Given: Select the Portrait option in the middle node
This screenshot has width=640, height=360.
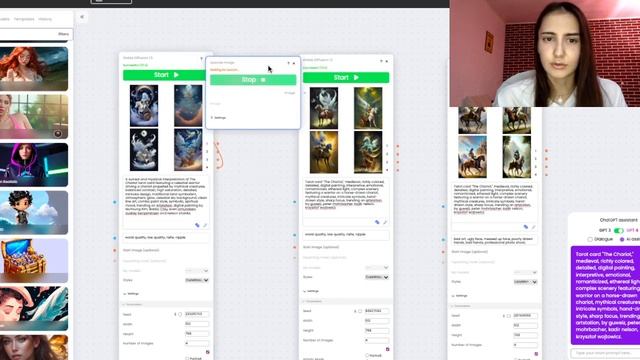Looking at the screenshot, I should [x=367, y=356].
